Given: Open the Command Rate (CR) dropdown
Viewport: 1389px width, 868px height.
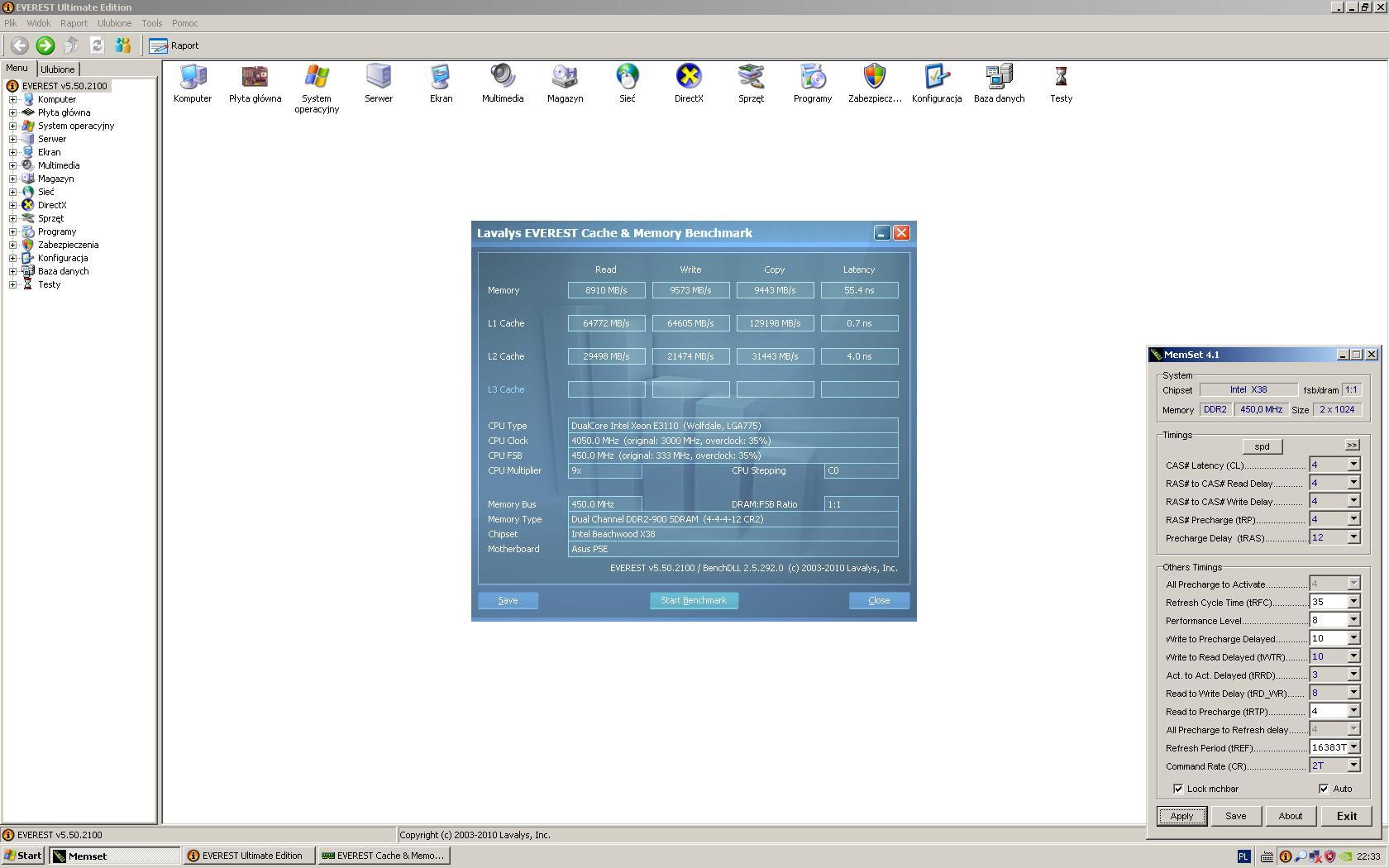Looking at the screenshot, I should click(x=1353, y=765).
